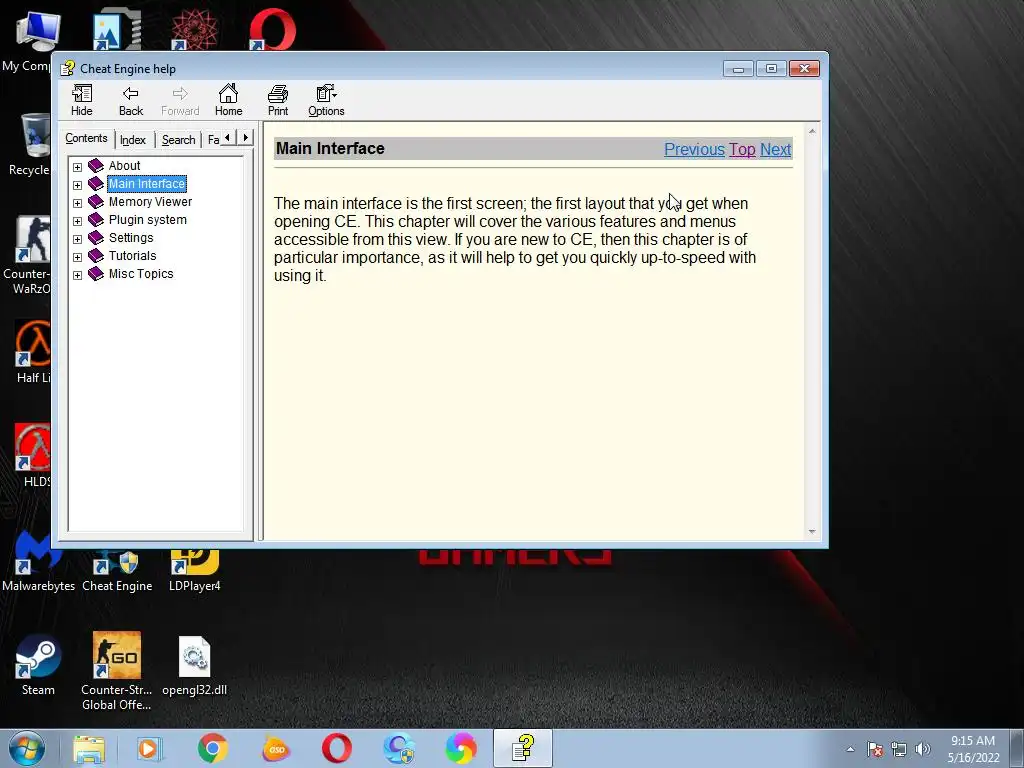Screen dimensions: 1024x768
Task: Switch to the Search tab
Action: click(178, 140)
